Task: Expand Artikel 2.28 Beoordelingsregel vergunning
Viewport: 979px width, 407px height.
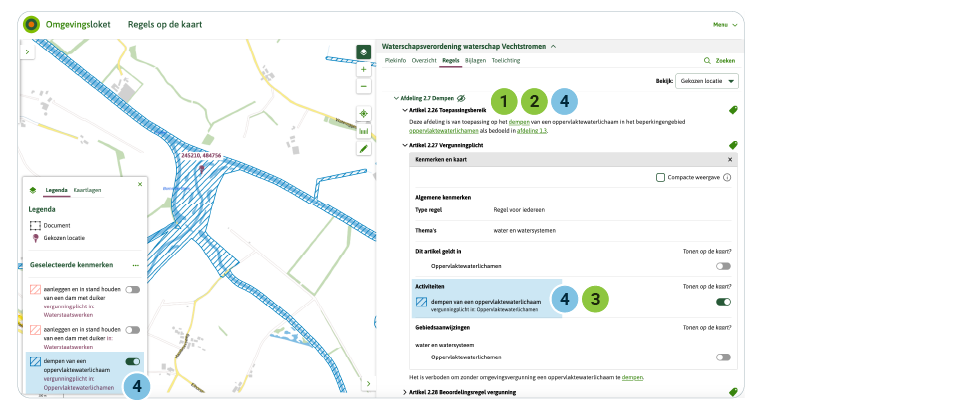Action: tap(405, 392)
